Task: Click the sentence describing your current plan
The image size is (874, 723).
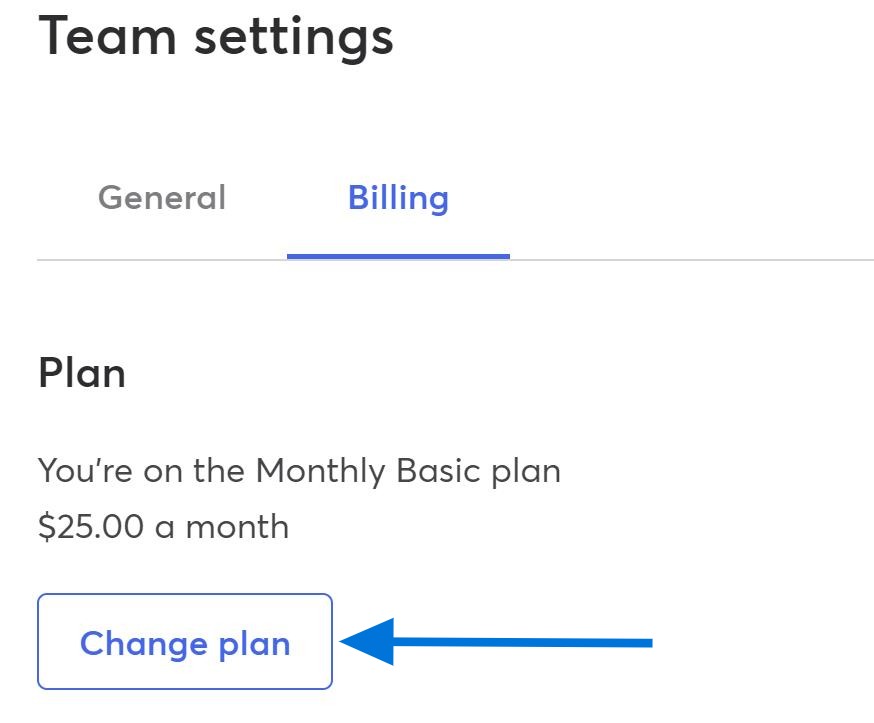Action: [x=297, y=470]
